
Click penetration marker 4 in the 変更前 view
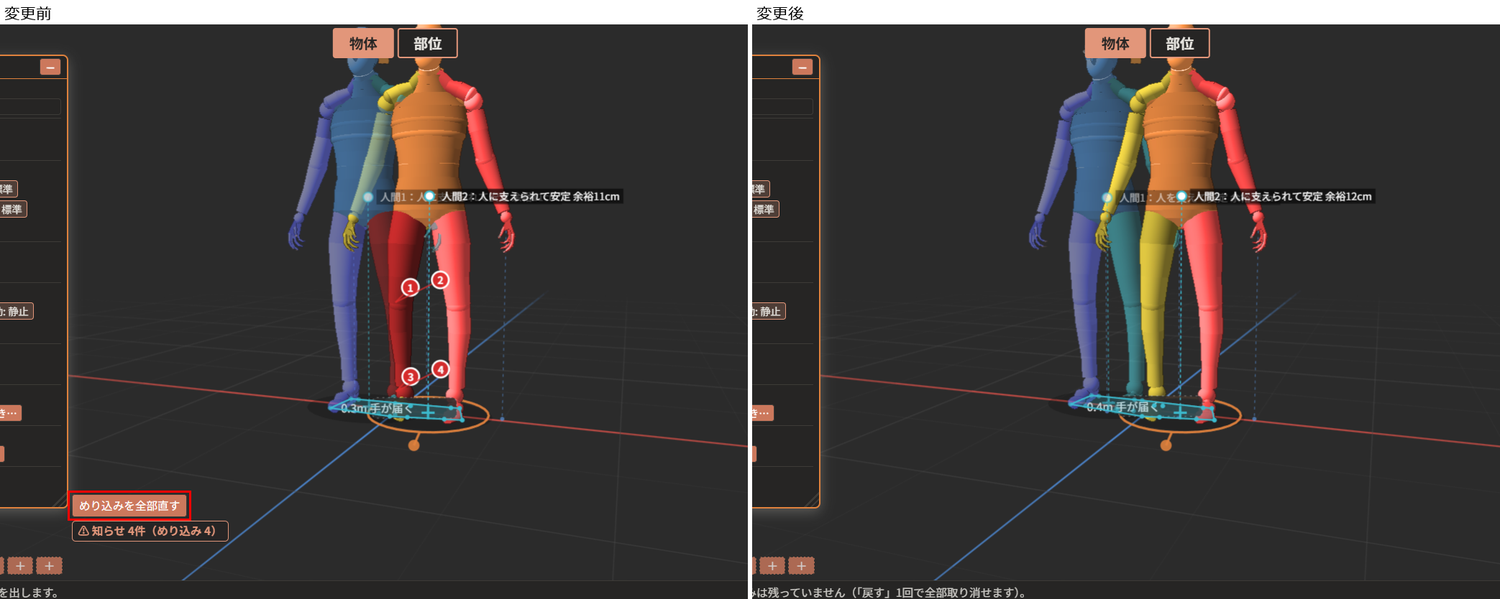pos(441,369)
